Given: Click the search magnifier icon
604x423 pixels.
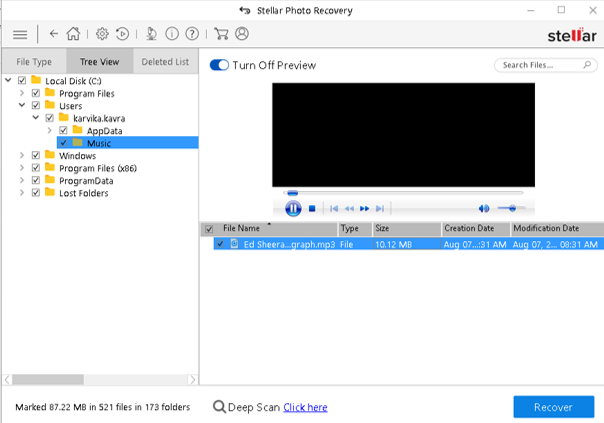Looking at the screenshot, I should pyautogui.click(x=587, y=65).
